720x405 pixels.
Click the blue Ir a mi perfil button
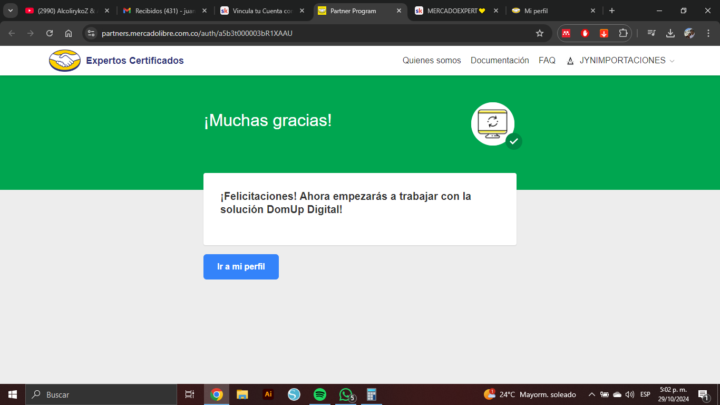click(241, 266)
